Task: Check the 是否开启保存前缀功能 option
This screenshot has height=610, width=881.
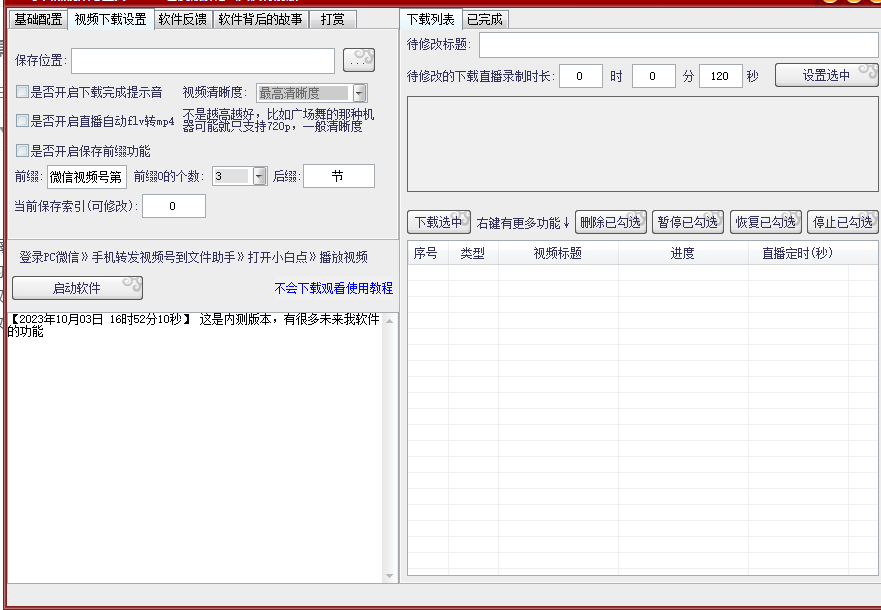Action: click(x=22, y=151)
